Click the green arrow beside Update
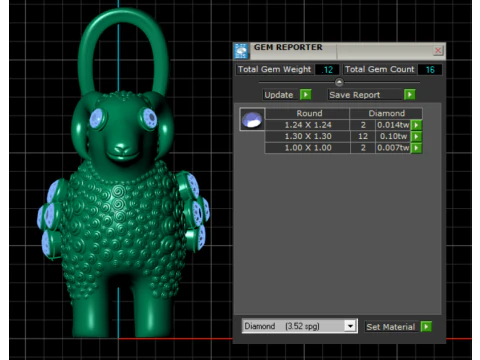This screenshot has height=360, width=480. 305,95
